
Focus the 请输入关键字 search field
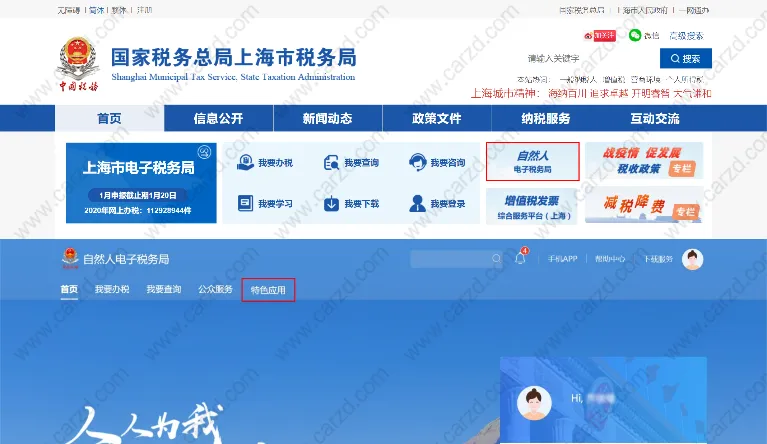pos(591,59)
